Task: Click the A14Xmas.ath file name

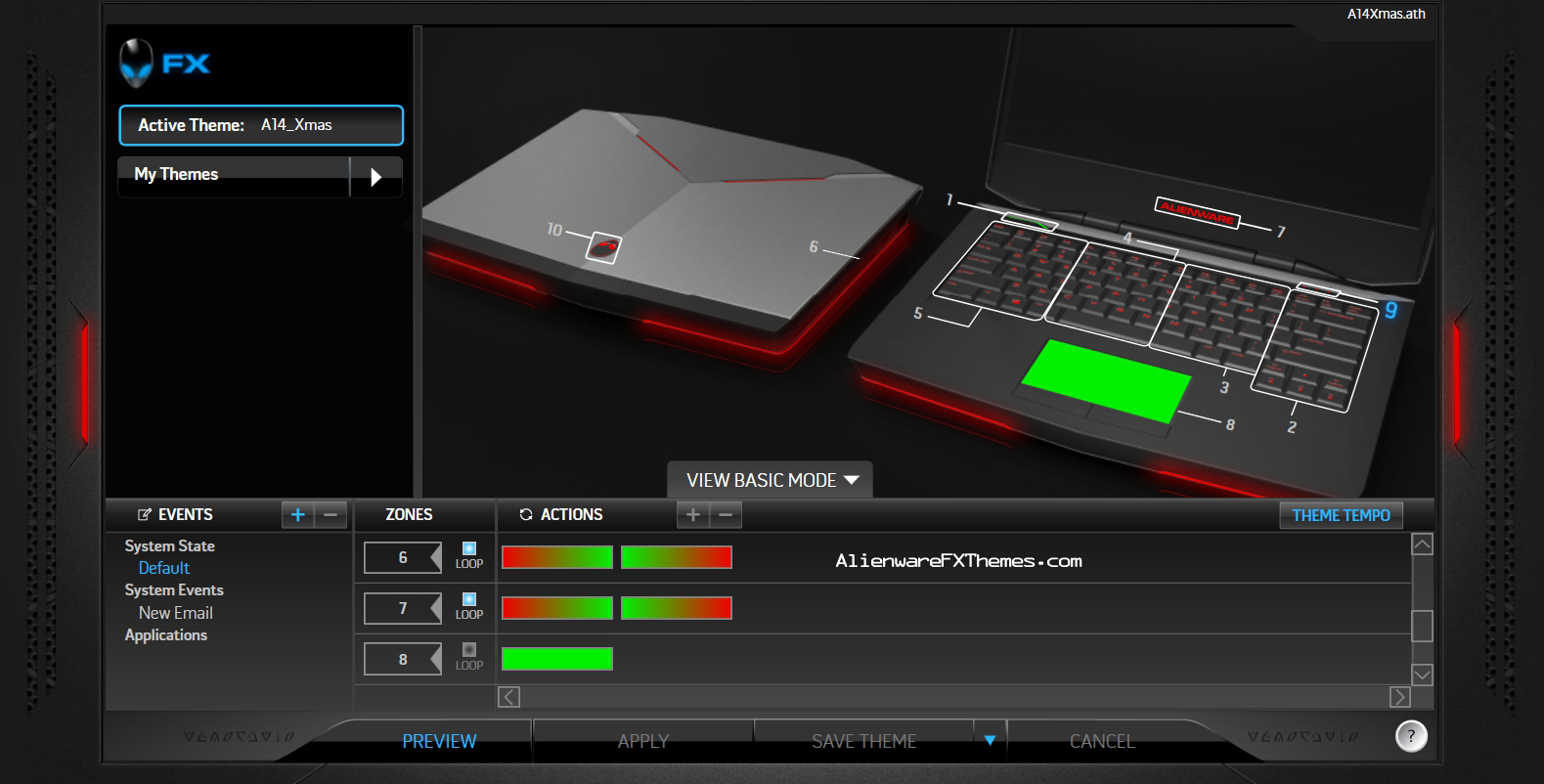Action: [1386, 14]
